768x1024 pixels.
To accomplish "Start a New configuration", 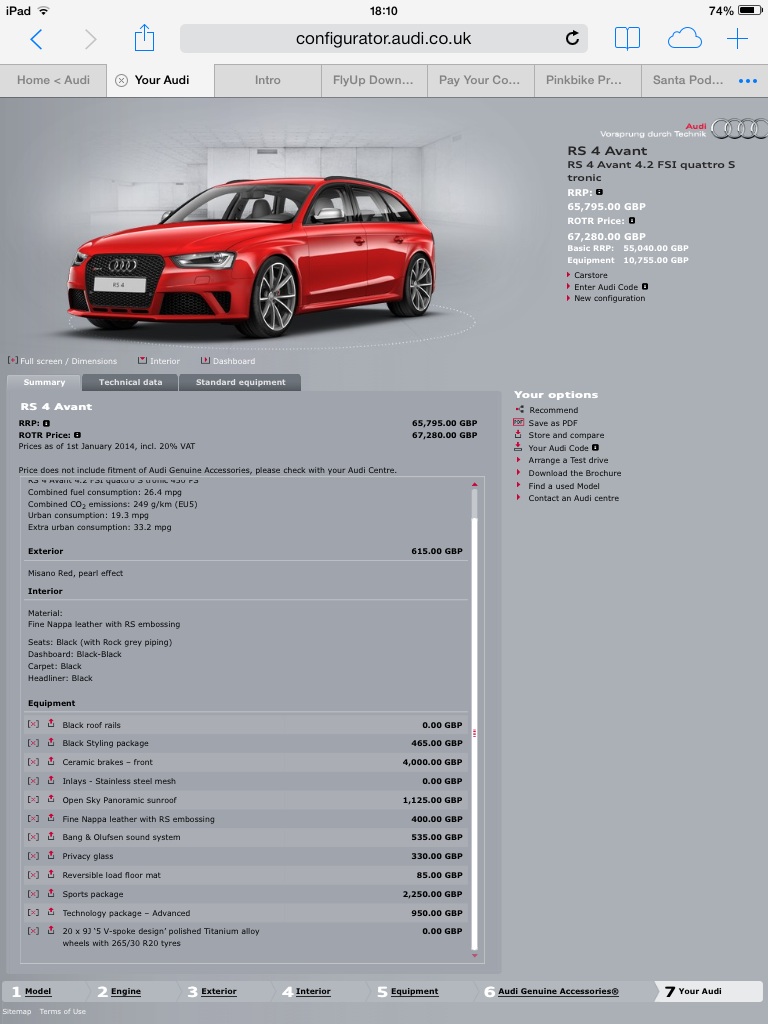I will pos(609,298).
